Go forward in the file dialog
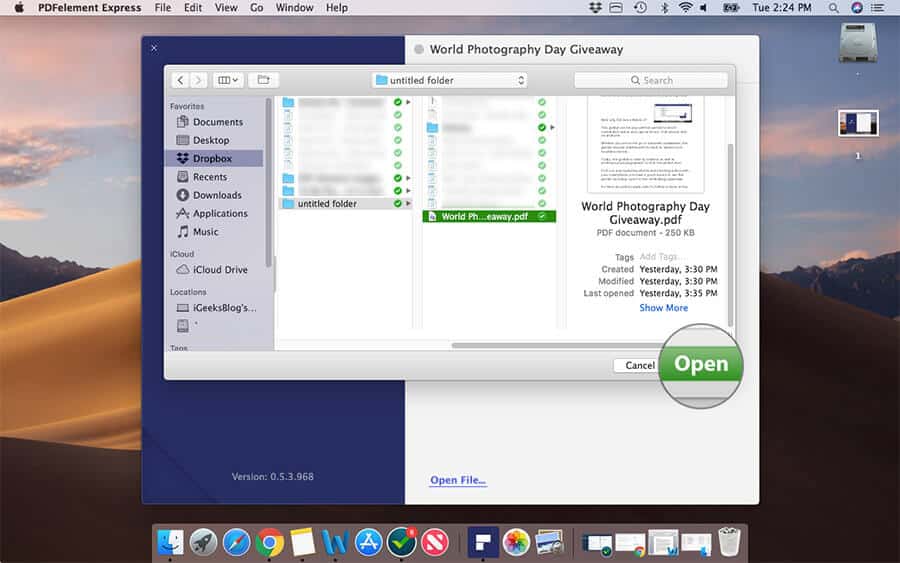Screen dimensions: 900x563 pos(199,80)
